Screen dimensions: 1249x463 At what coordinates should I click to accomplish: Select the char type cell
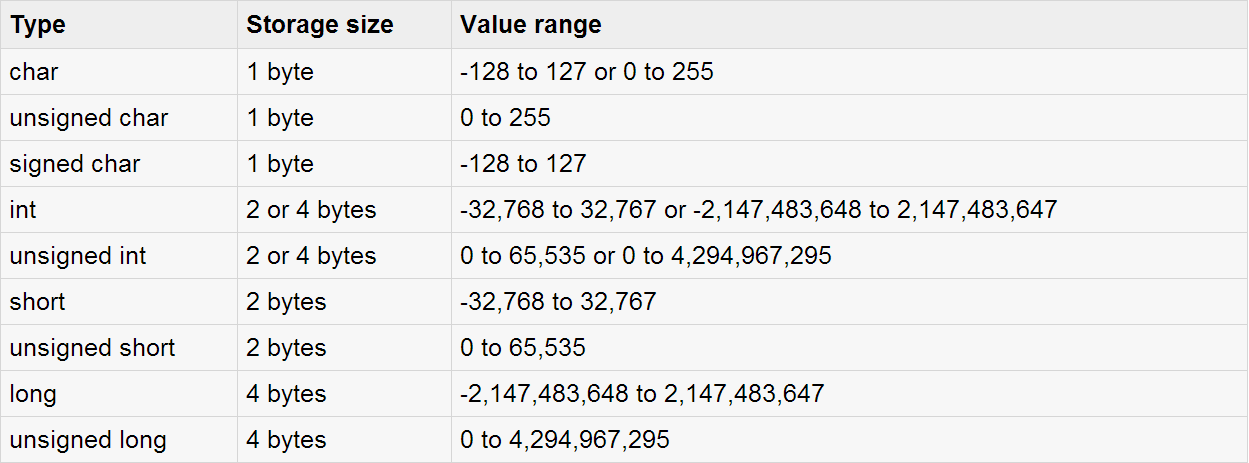(34, 72)
